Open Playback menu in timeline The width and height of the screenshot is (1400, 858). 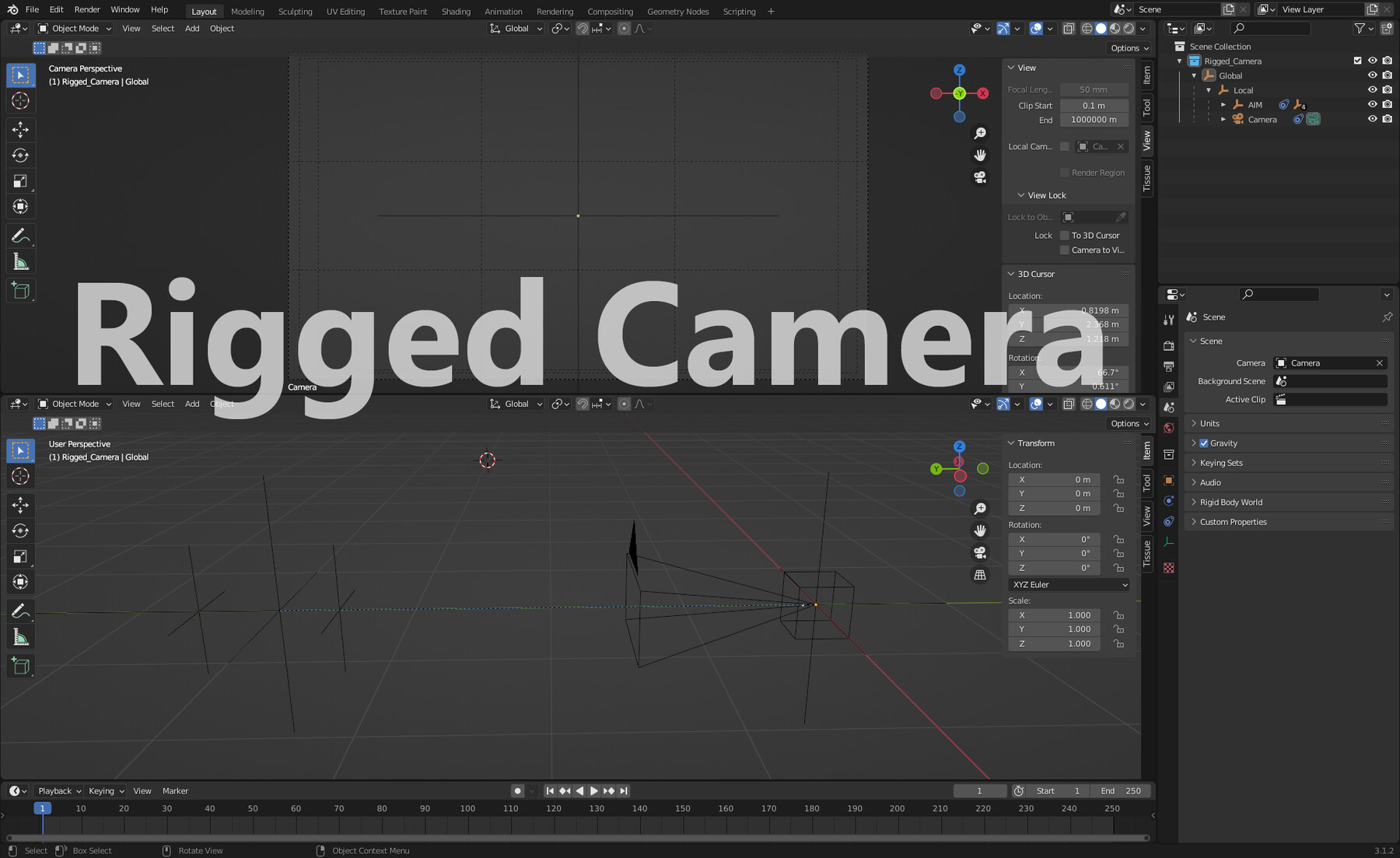pyautogui.click(x=59, y=791)
